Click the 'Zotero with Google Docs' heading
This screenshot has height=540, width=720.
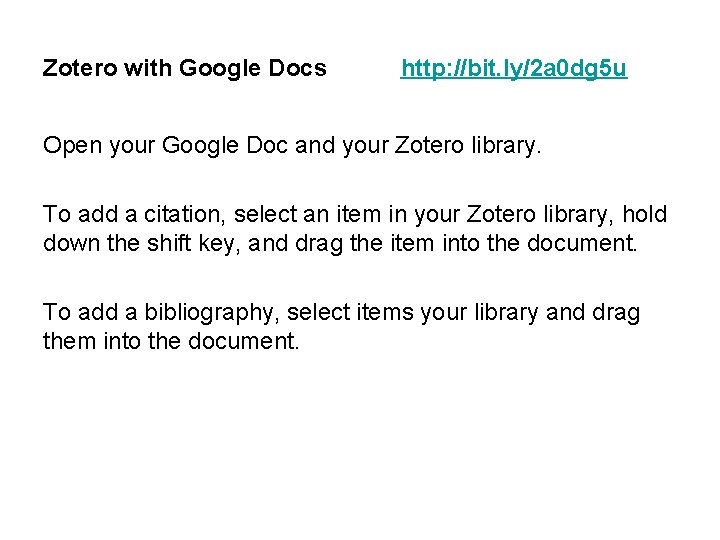click(x=184, y=69)
